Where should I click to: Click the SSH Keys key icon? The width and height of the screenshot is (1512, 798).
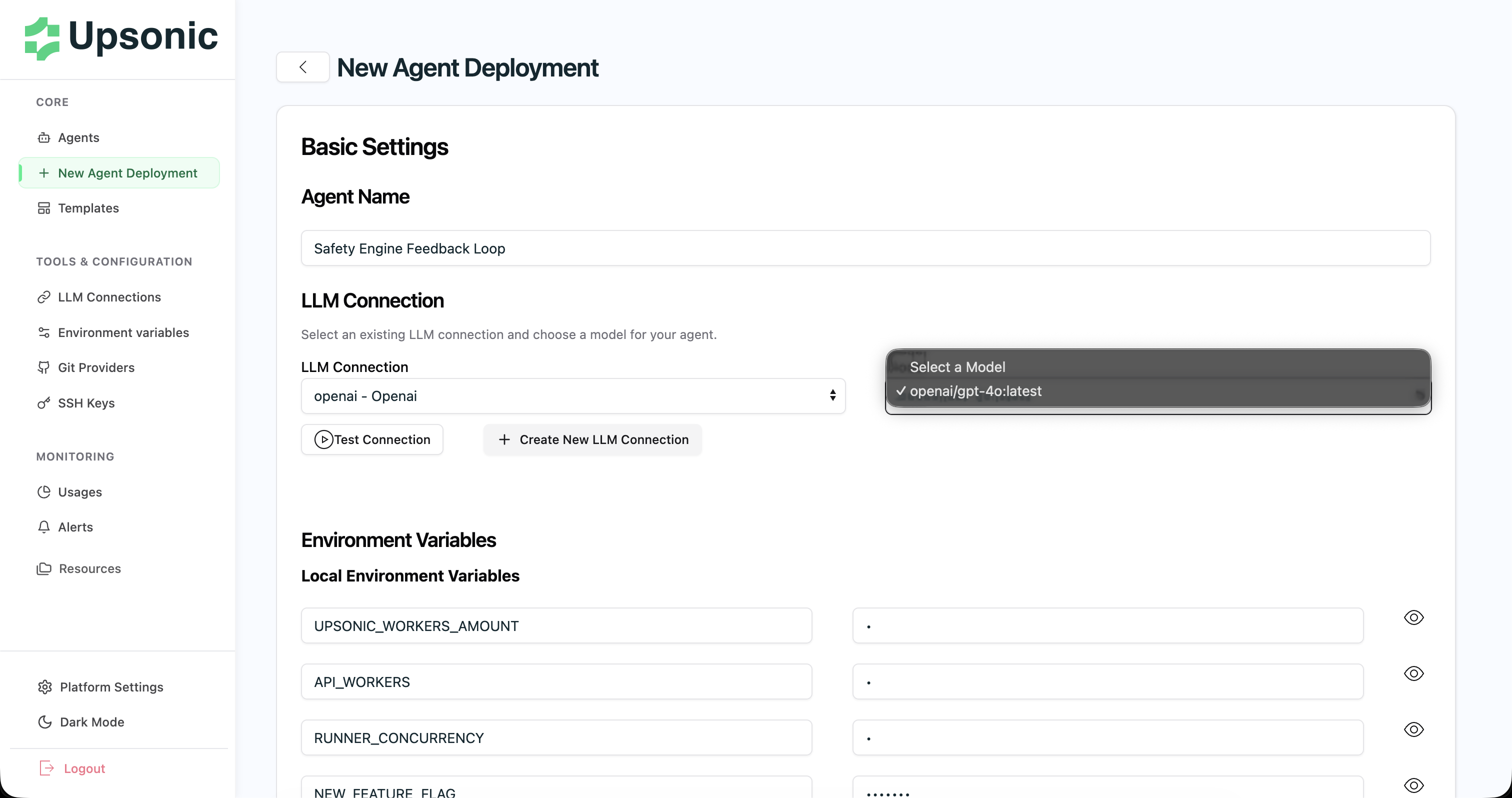pyautogui.click(x=44, y=403)
